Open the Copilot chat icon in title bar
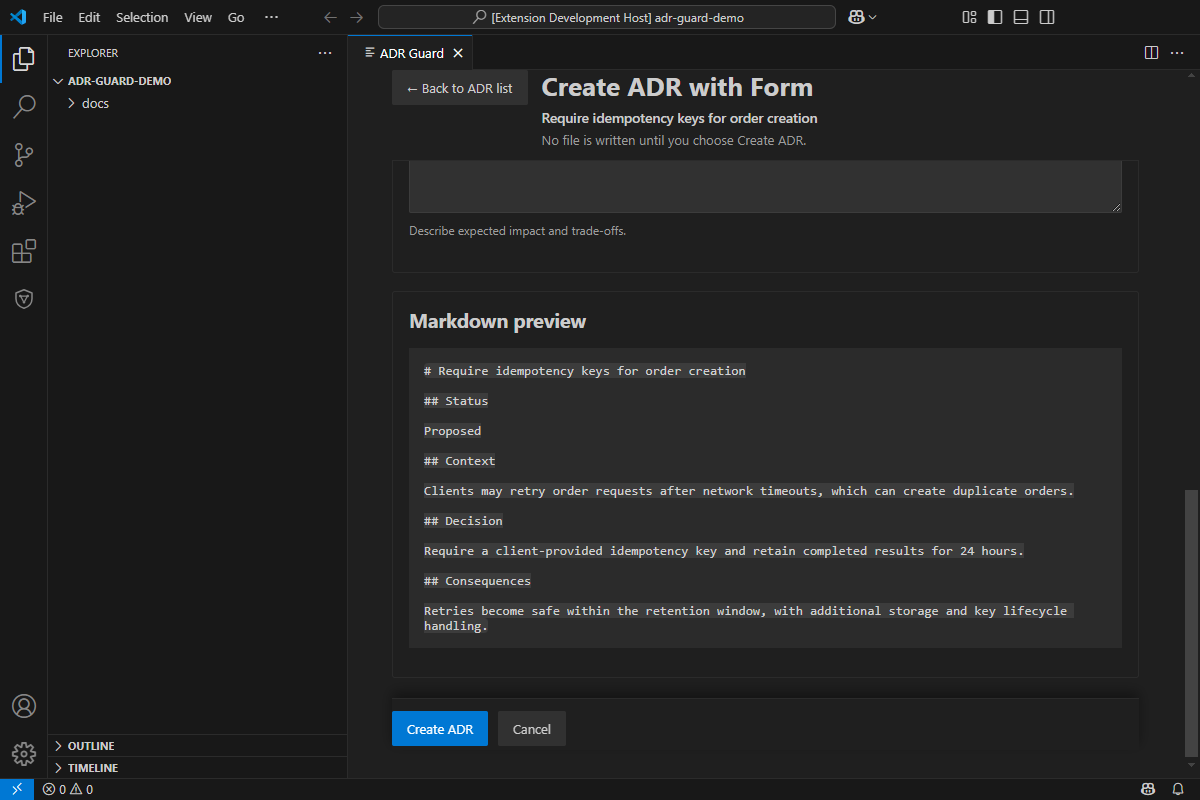 856,17
